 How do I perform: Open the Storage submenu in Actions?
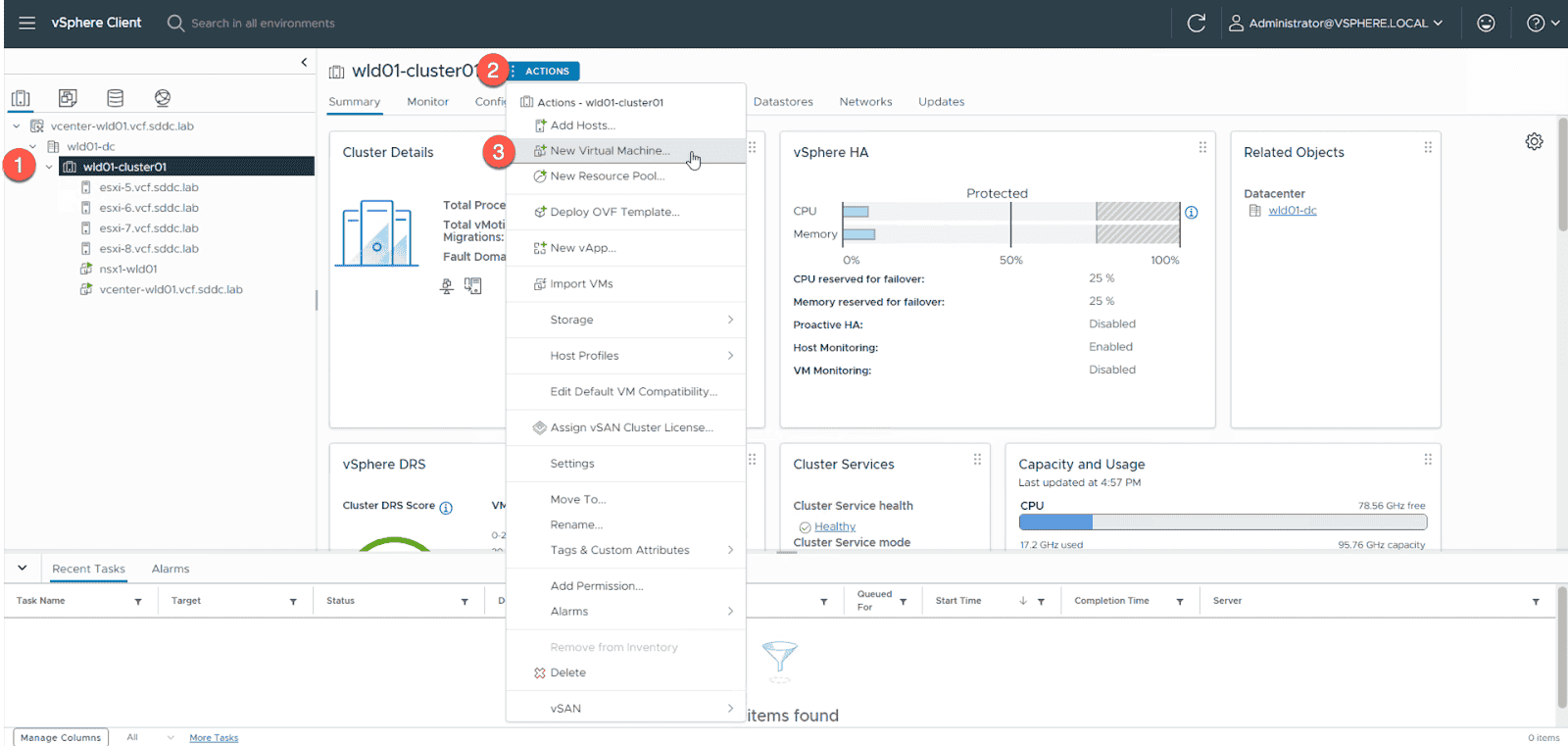coord(625,321)
